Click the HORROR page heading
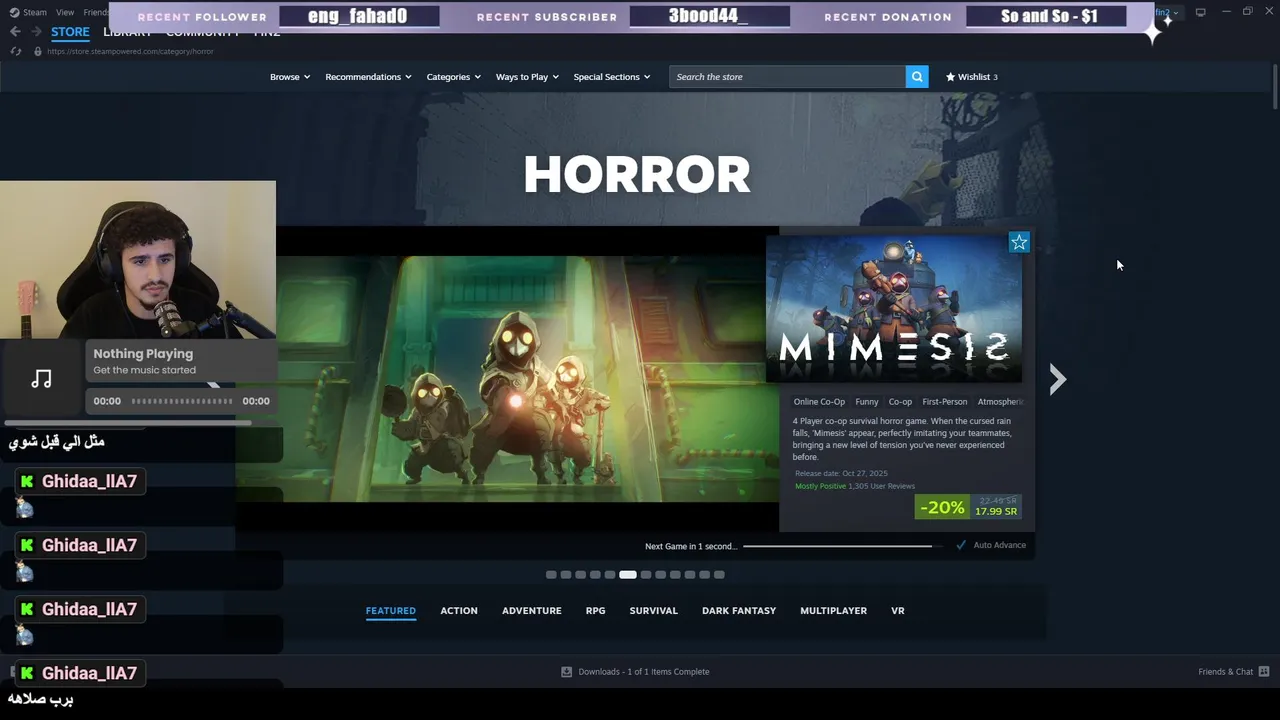This screenshot has height=720, width=1280. [x=637, y=175]
